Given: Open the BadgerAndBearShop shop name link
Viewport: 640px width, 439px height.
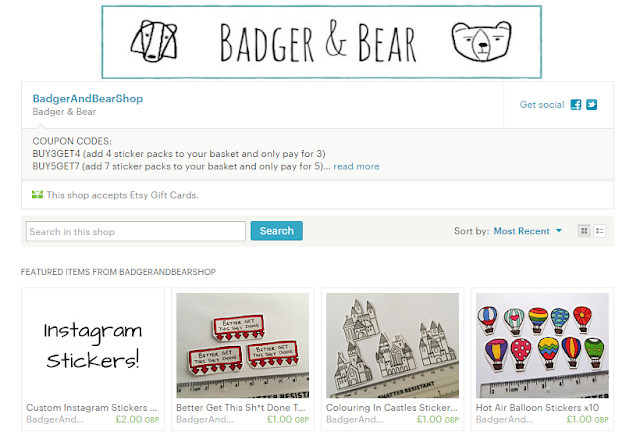Looking at the screenshot, I should click(x=88, y=99).
